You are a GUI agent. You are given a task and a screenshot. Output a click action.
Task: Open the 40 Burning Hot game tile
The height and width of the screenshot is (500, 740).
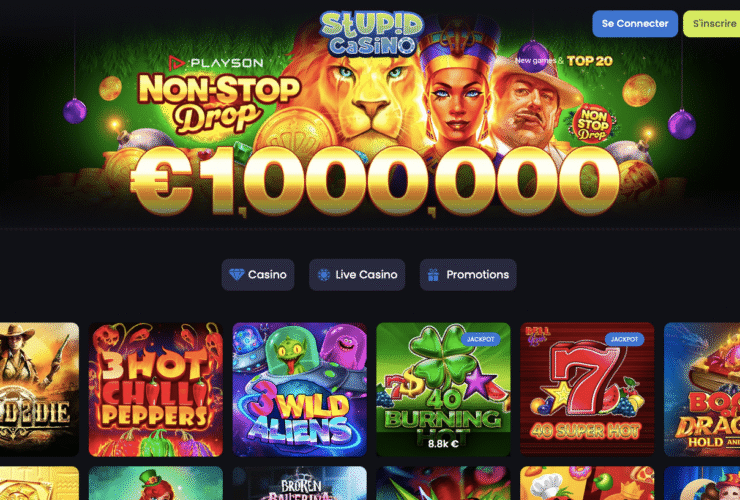443,390
